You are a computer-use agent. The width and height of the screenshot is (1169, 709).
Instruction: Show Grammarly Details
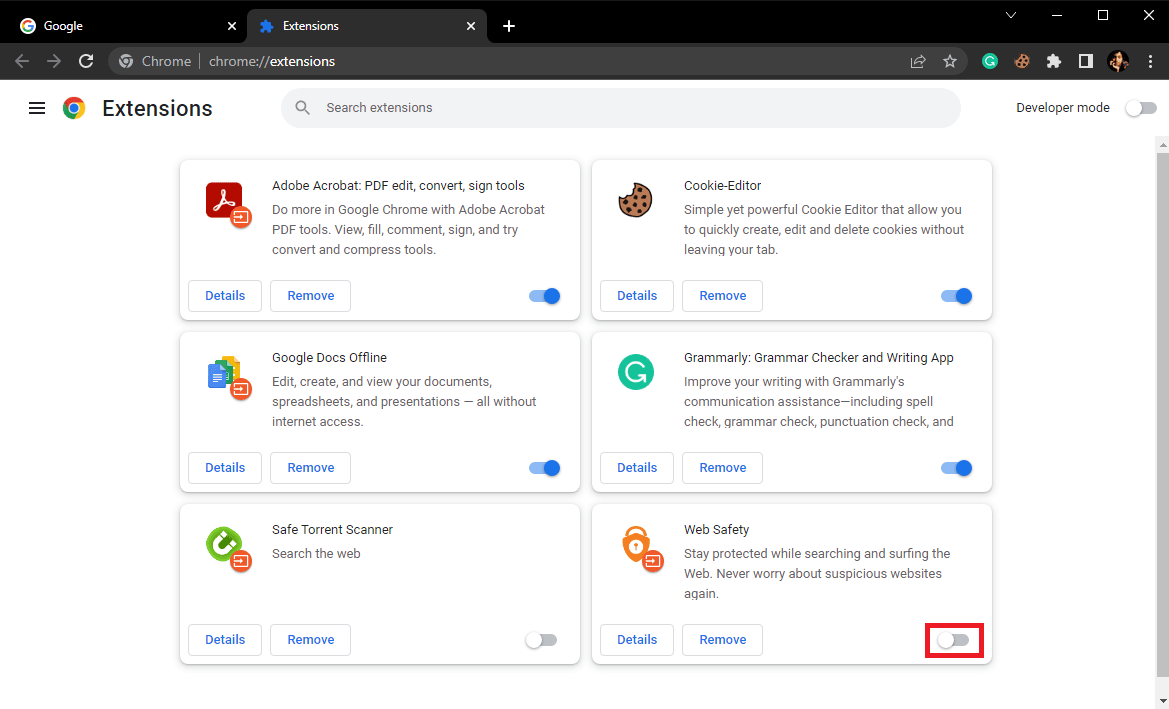point(637,468)
